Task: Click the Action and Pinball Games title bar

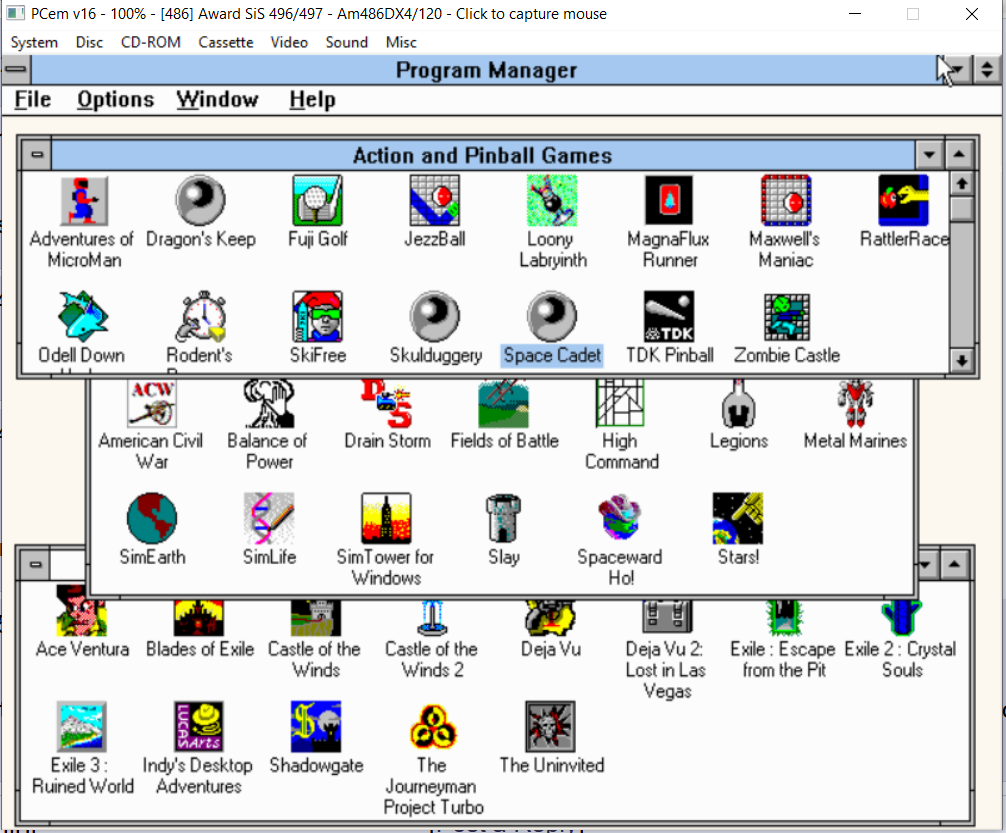Action: pos(482,155)
